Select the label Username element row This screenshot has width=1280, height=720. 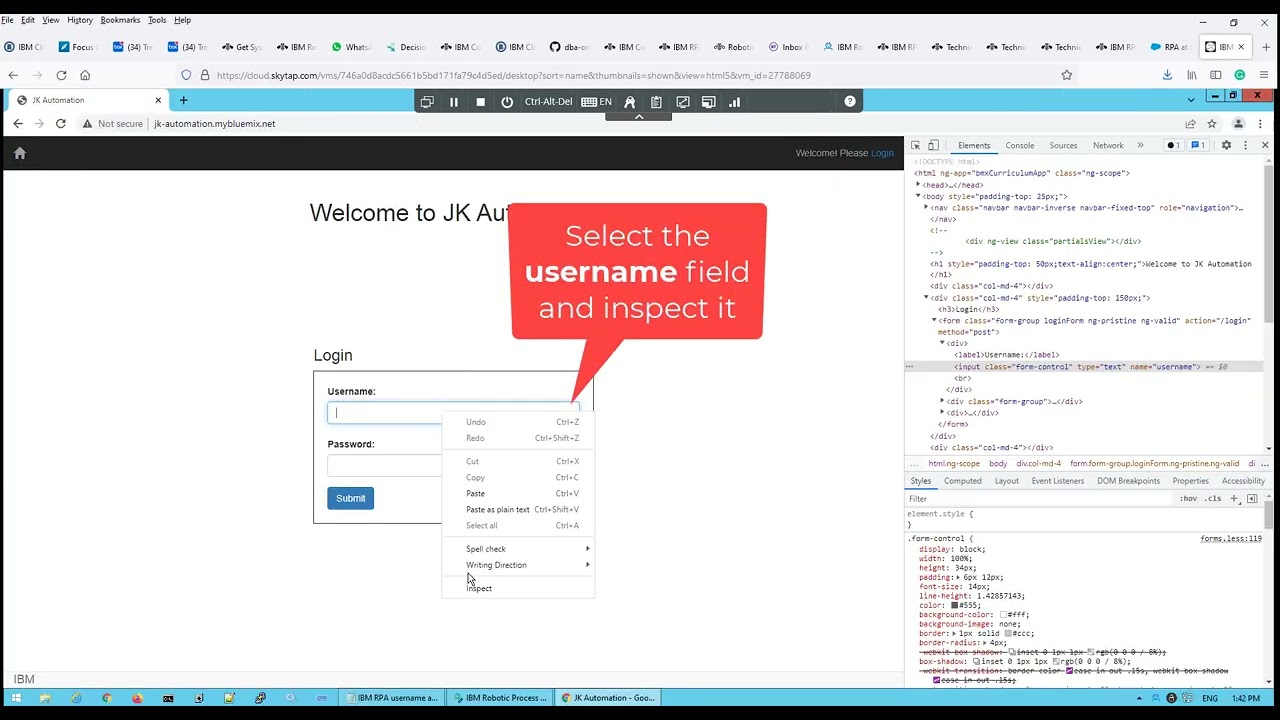pyautogui.click(x=1006, y=355)
